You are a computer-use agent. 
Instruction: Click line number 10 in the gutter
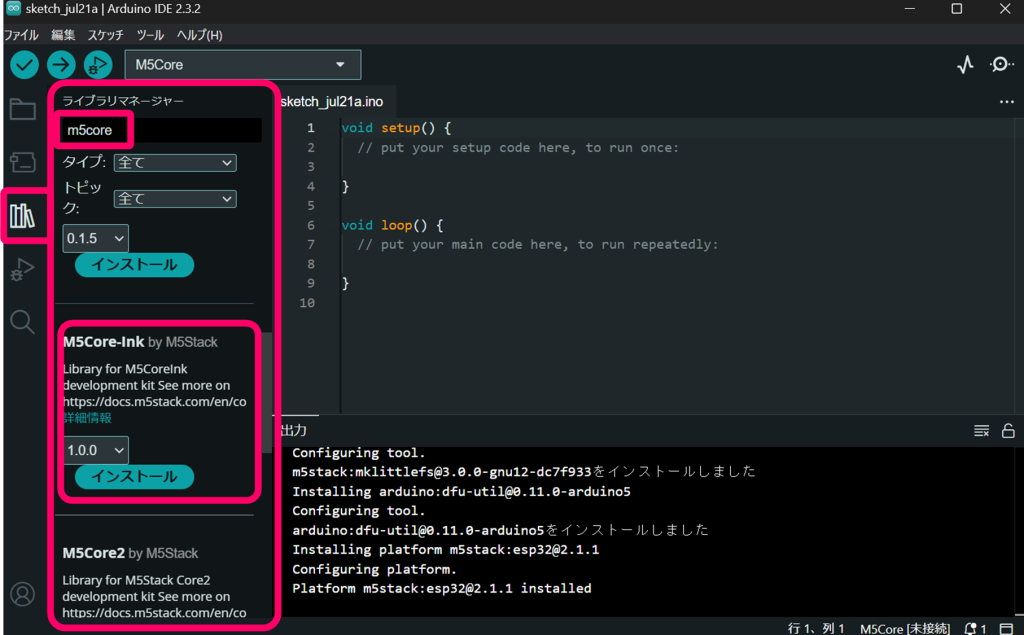[x=307, y=302]
